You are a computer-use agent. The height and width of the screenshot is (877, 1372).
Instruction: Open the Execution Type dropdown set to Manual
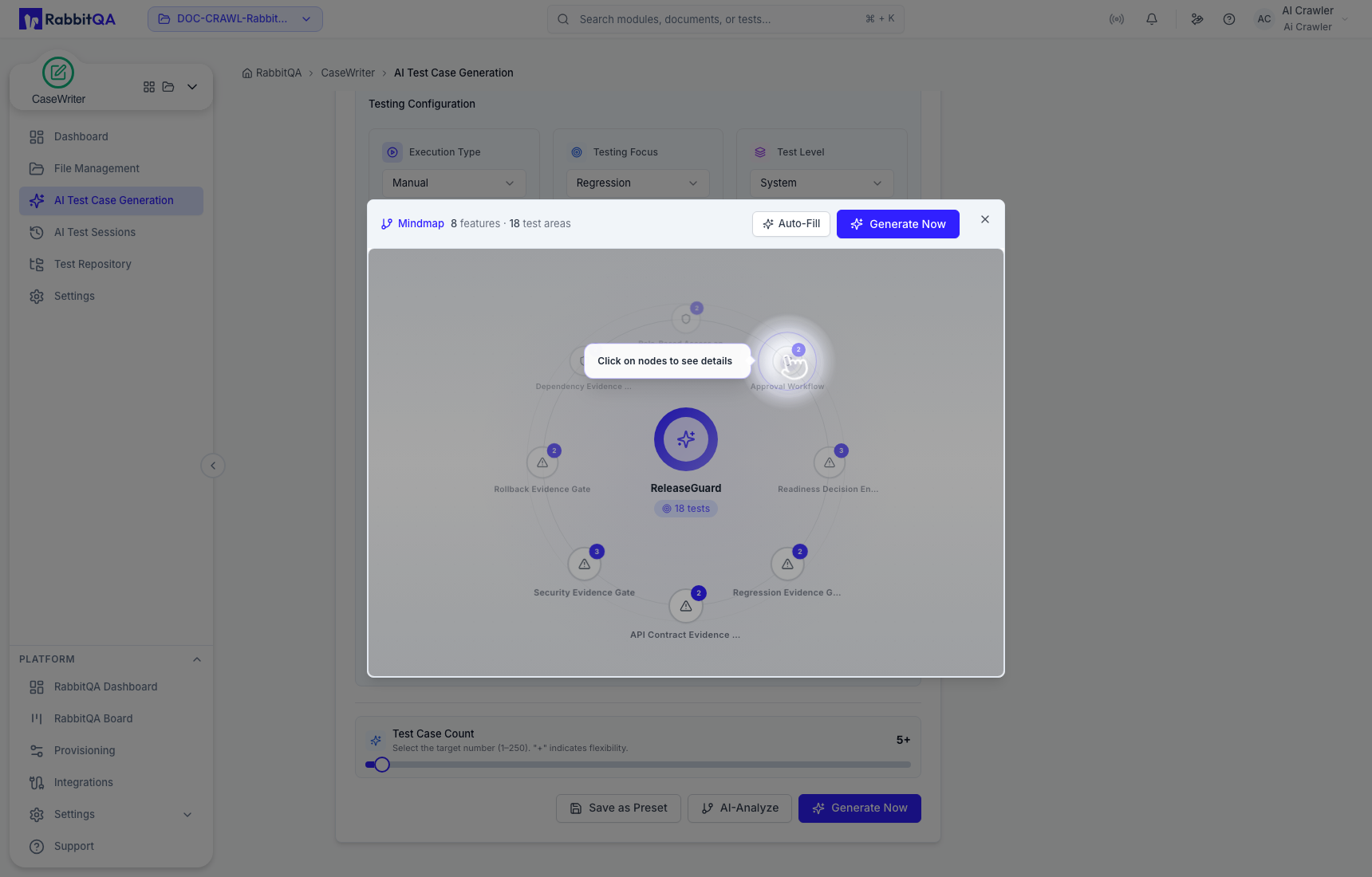click(454, 183)
